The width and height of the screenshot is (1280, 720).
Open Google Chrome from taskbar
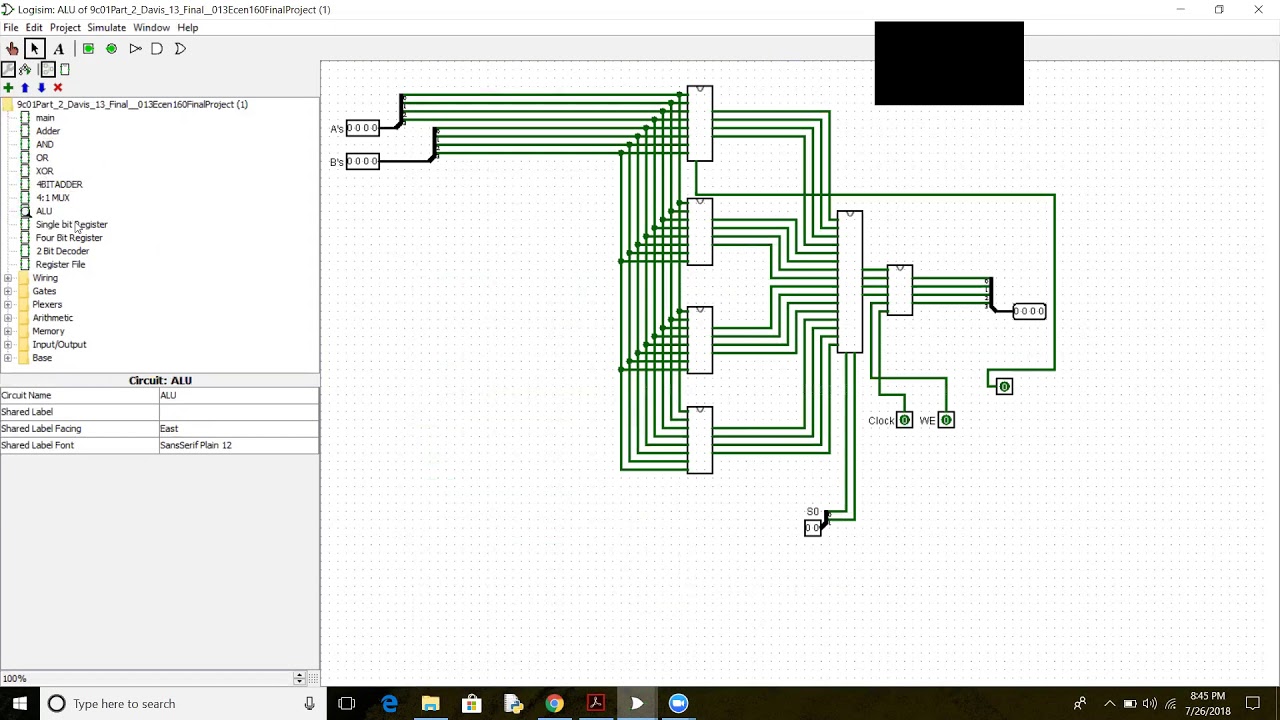point(554,703)
